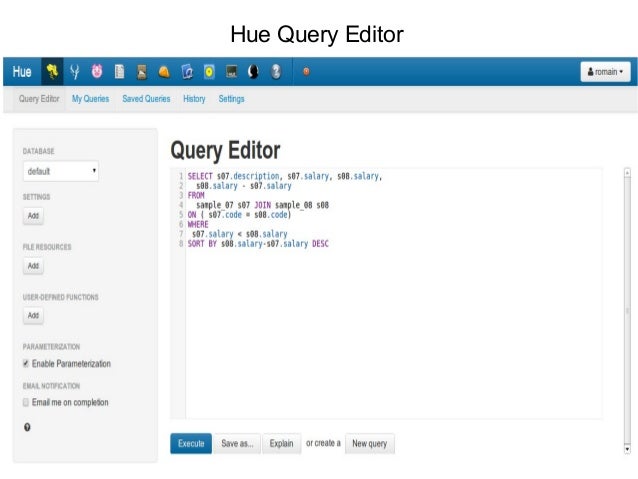This screenshot has height=479, width=638.
Task: Click the JOIN keyword on line 4
Action: click(262, 205)
